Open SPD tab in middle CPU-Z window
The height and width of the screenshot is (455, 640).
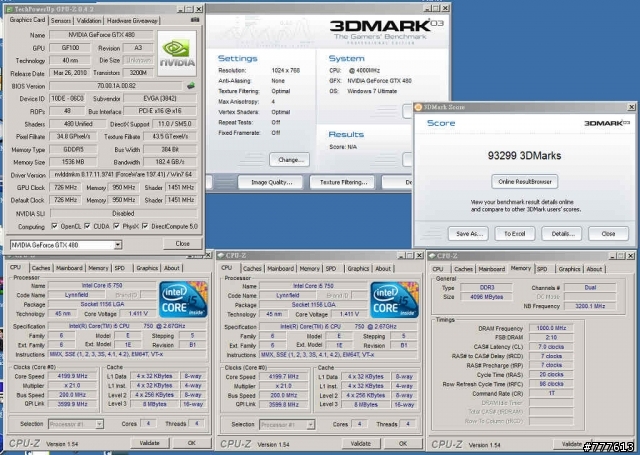pos(331,269)
